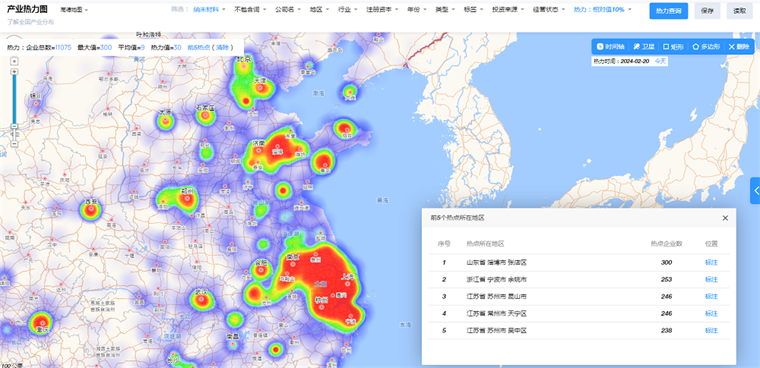Screen dimensions: 760x368
Task: Click the 合肥 hotspot marker on map
Action: coord(261,269)
